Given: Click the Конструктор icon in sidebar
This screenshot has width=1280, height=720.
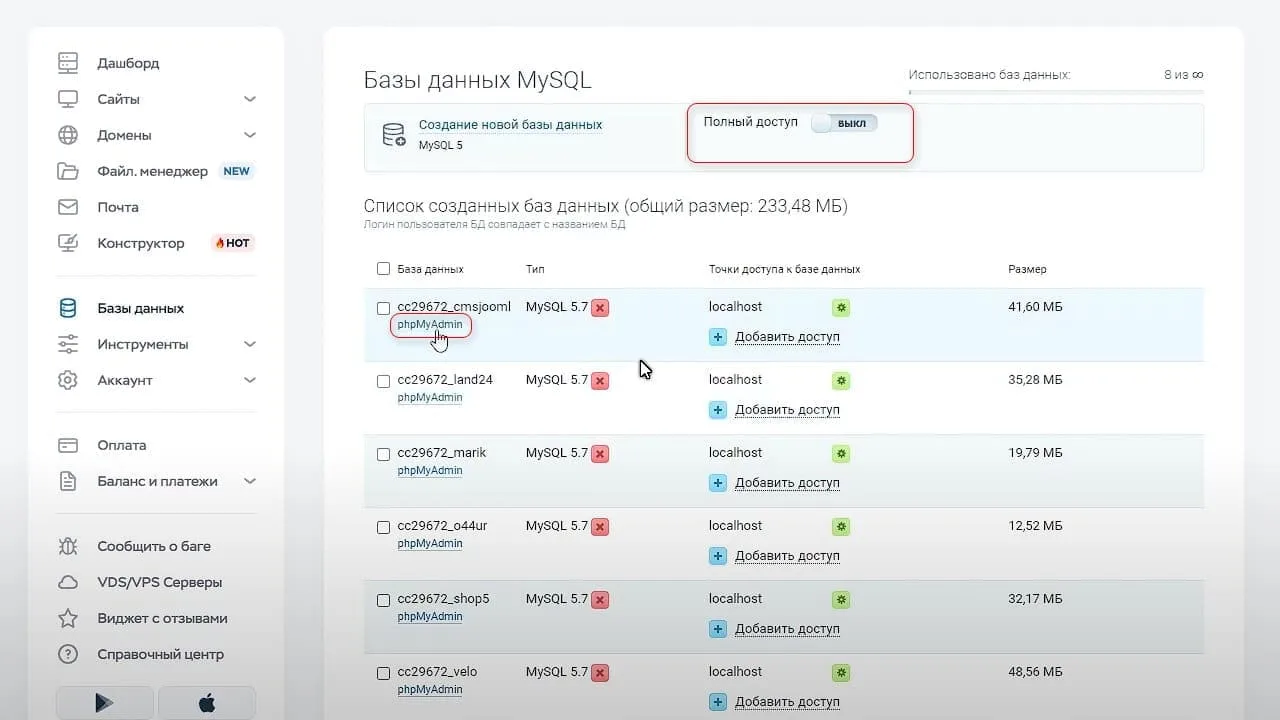Looking at the screenshot, I should (68, 243).
